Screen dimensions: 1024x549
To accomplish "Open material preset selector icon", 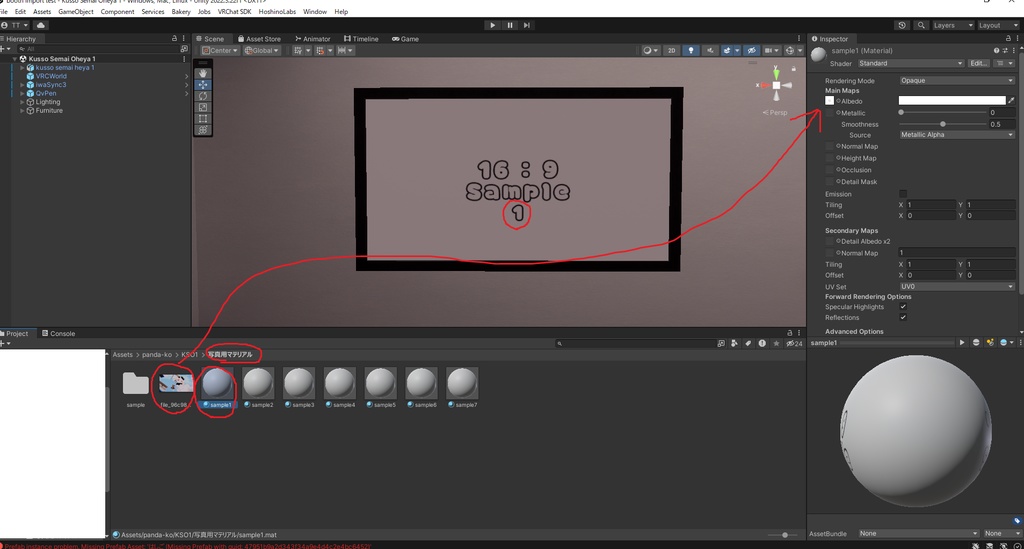I will 1006,50.
